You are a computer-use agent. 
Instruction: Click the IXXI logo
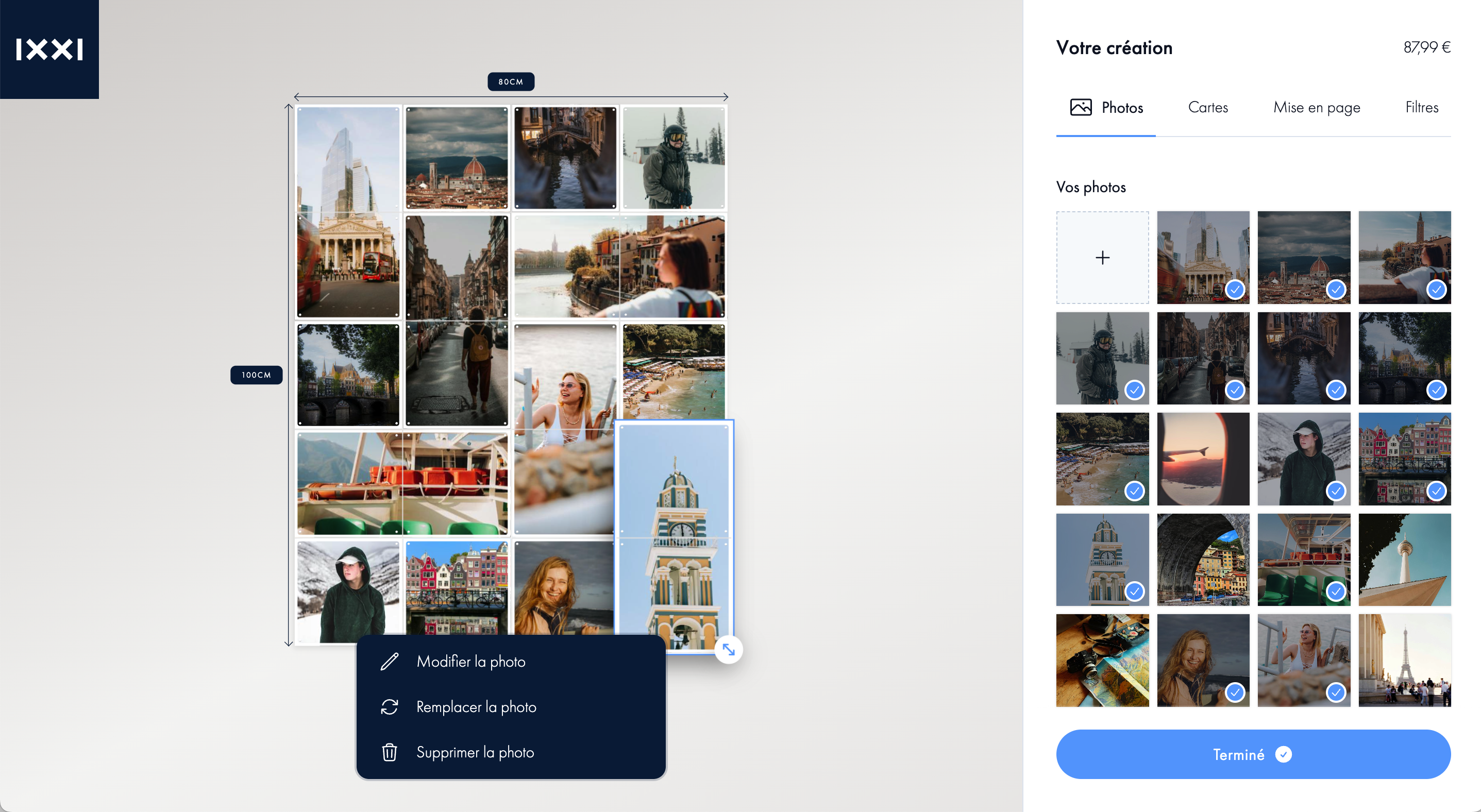(49, 49)
